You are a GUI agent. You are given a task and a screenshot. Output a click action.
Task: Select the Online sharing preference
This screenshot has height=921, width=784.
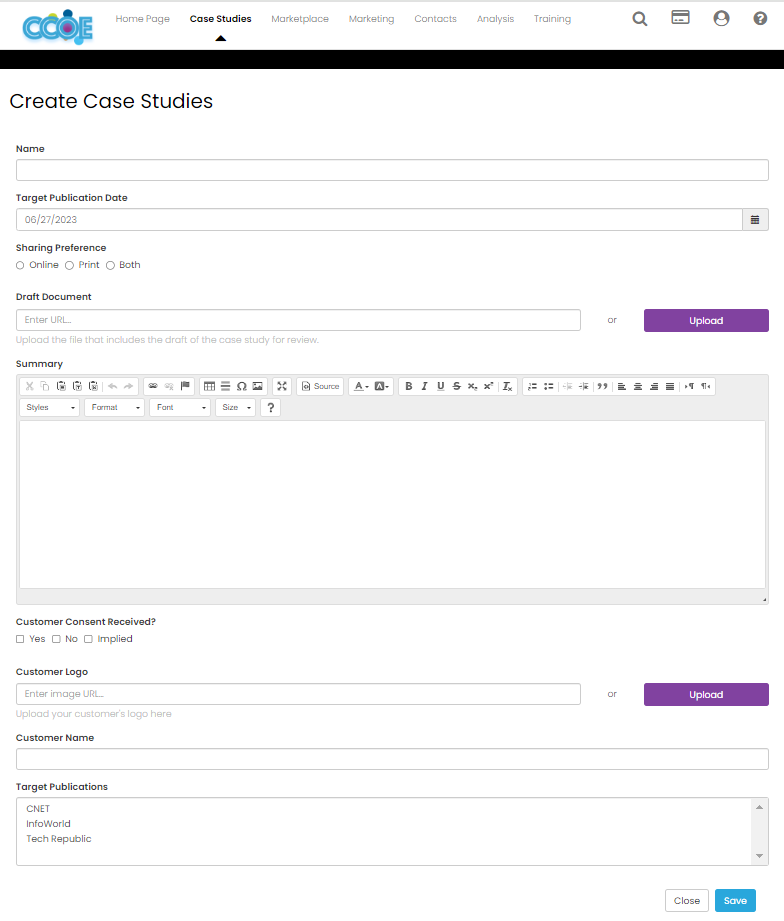pyautogui.click(x=20, y=265)
